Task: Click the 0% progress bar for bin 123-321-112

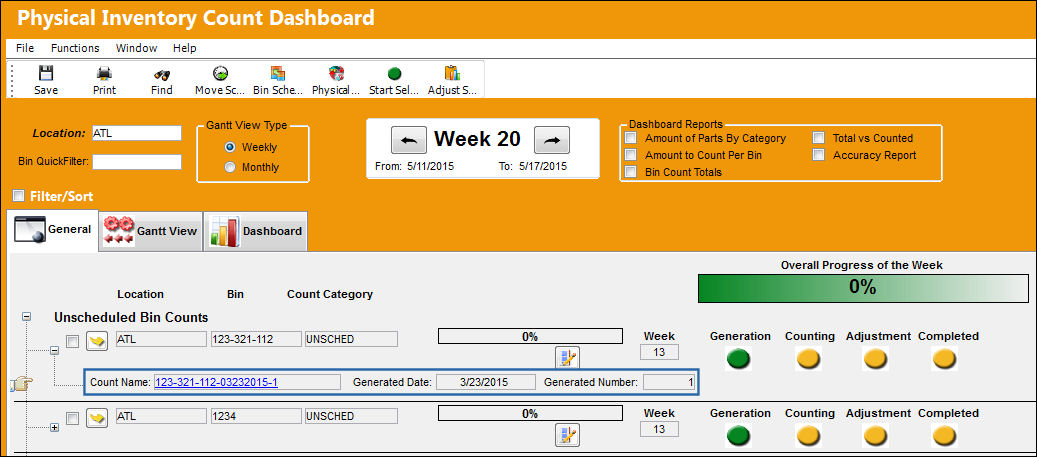Action: pos(530,336)
